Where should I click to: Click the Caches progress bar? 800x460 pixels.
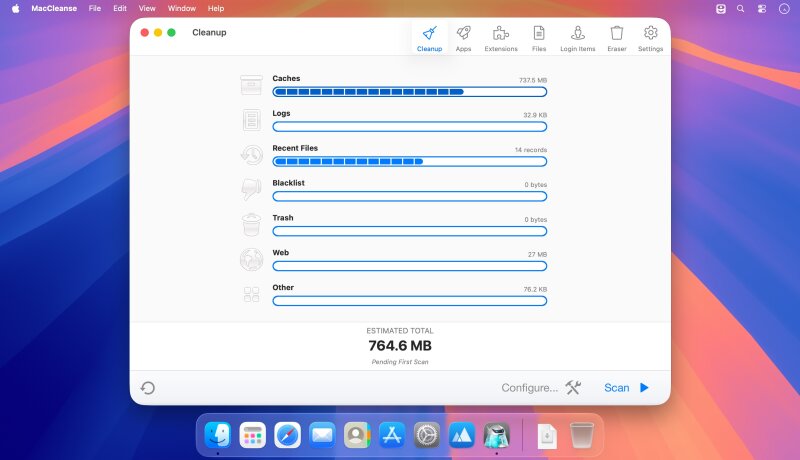[410, 92]
